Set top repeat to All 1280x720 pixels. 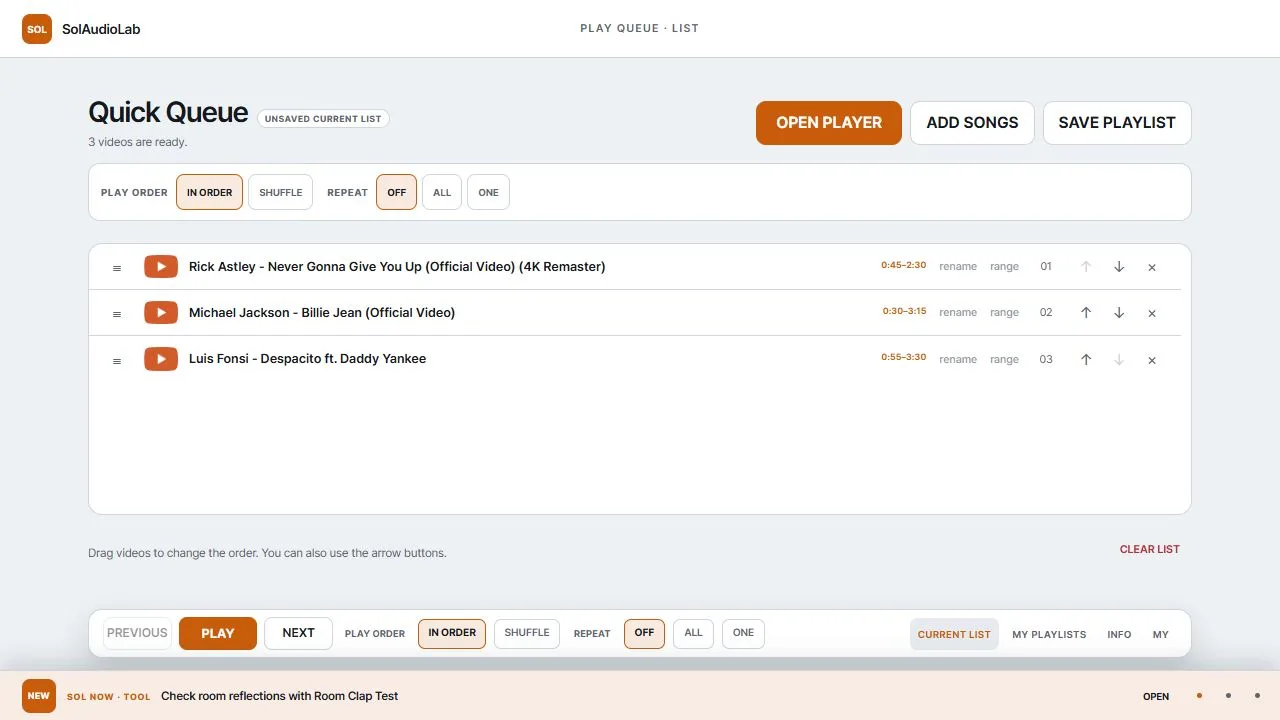[442, 192]
